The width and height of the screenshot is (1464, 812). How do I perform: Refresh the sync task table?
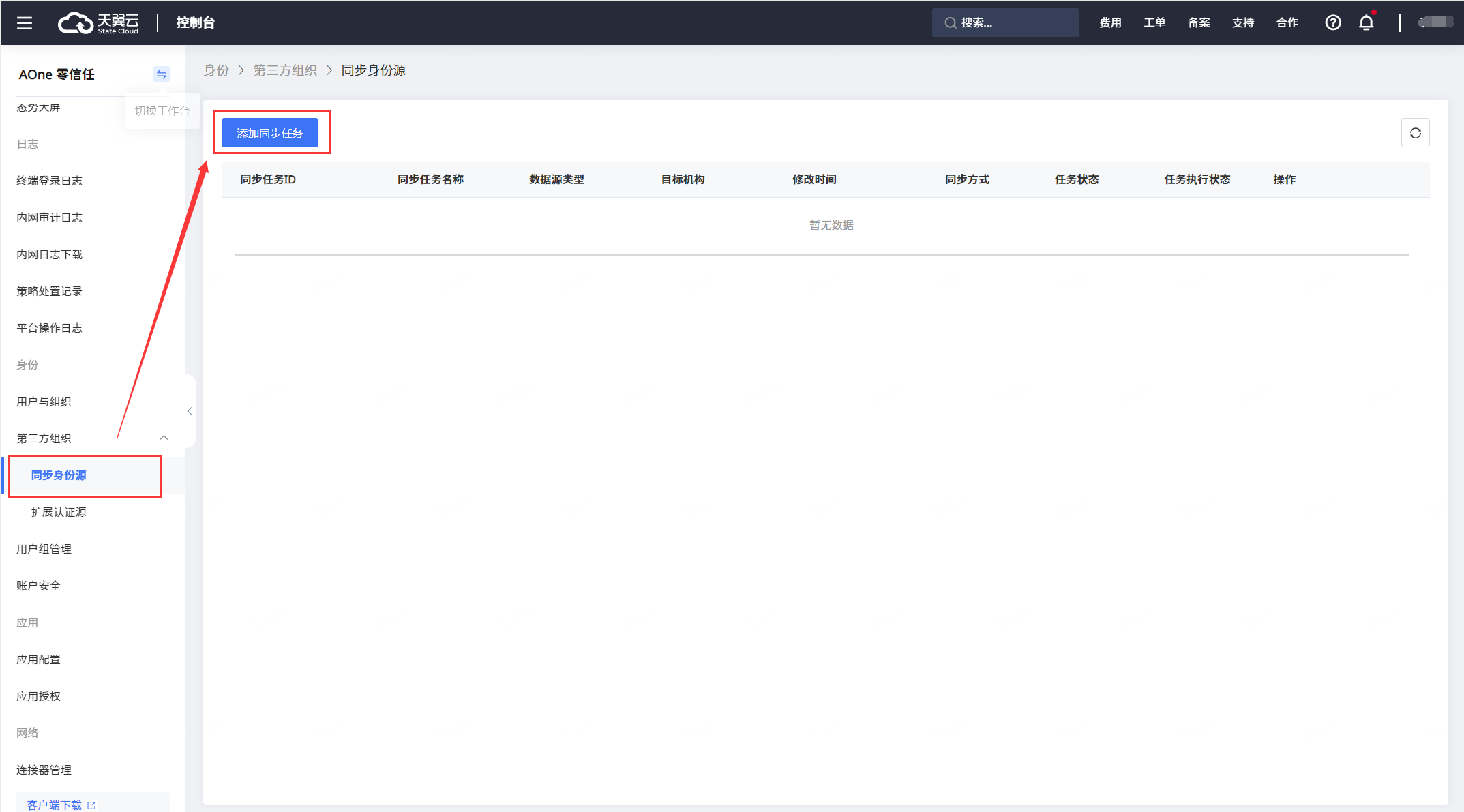(1415, 133)
